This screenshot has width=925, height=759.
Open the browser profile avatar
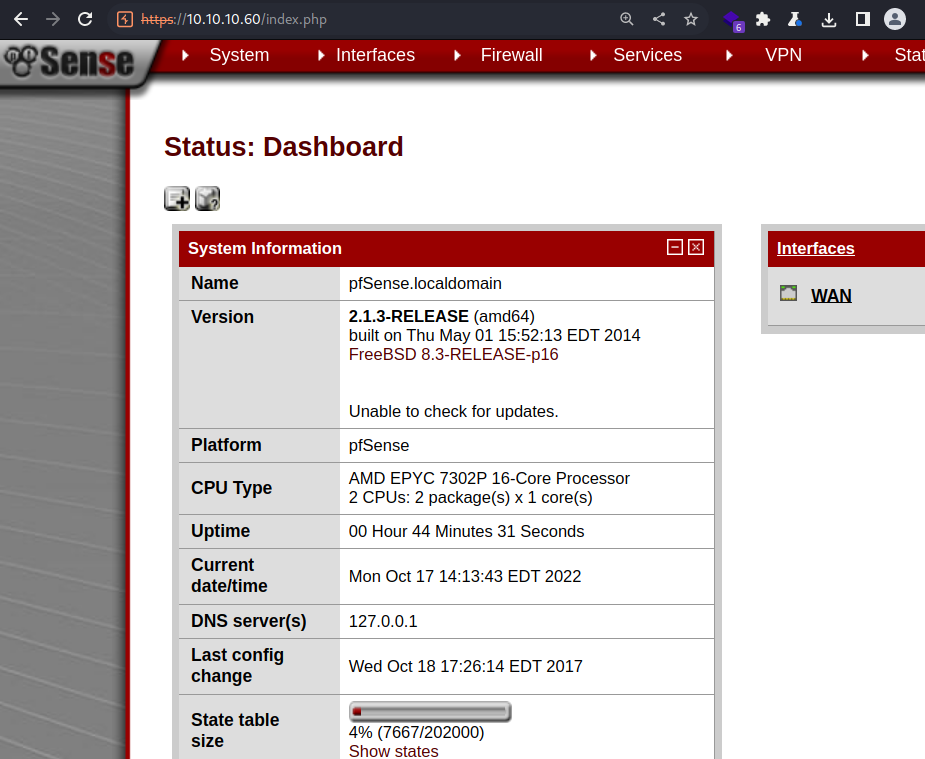tap(895, 19)
